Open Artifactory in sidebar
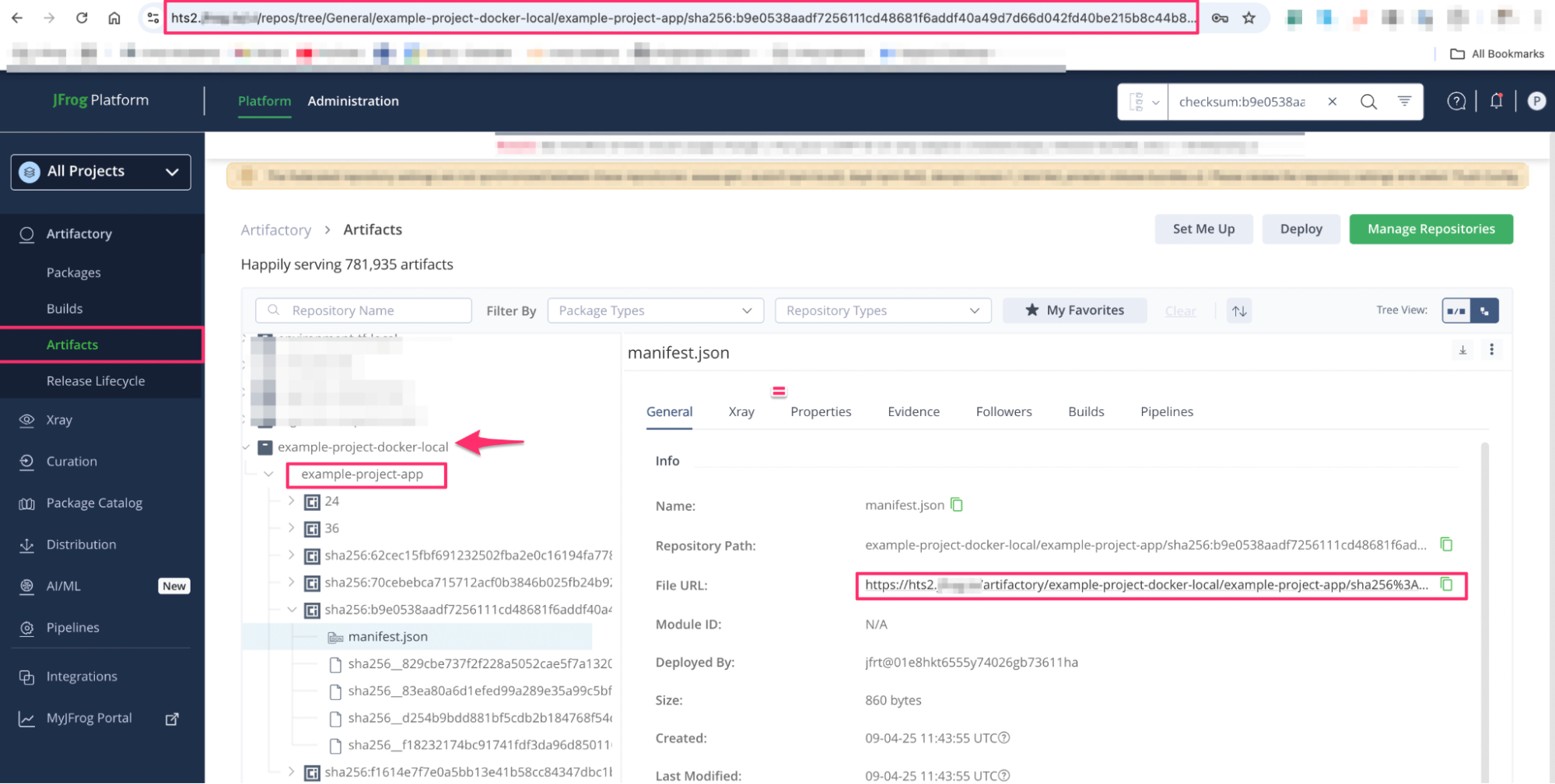Screen dimensions: 1555x784 [x=79, y=234]
